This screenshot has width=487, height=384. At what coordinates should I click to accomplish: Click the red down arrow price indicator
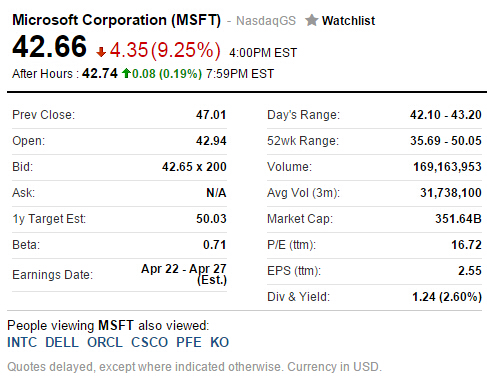pos(101,52)
